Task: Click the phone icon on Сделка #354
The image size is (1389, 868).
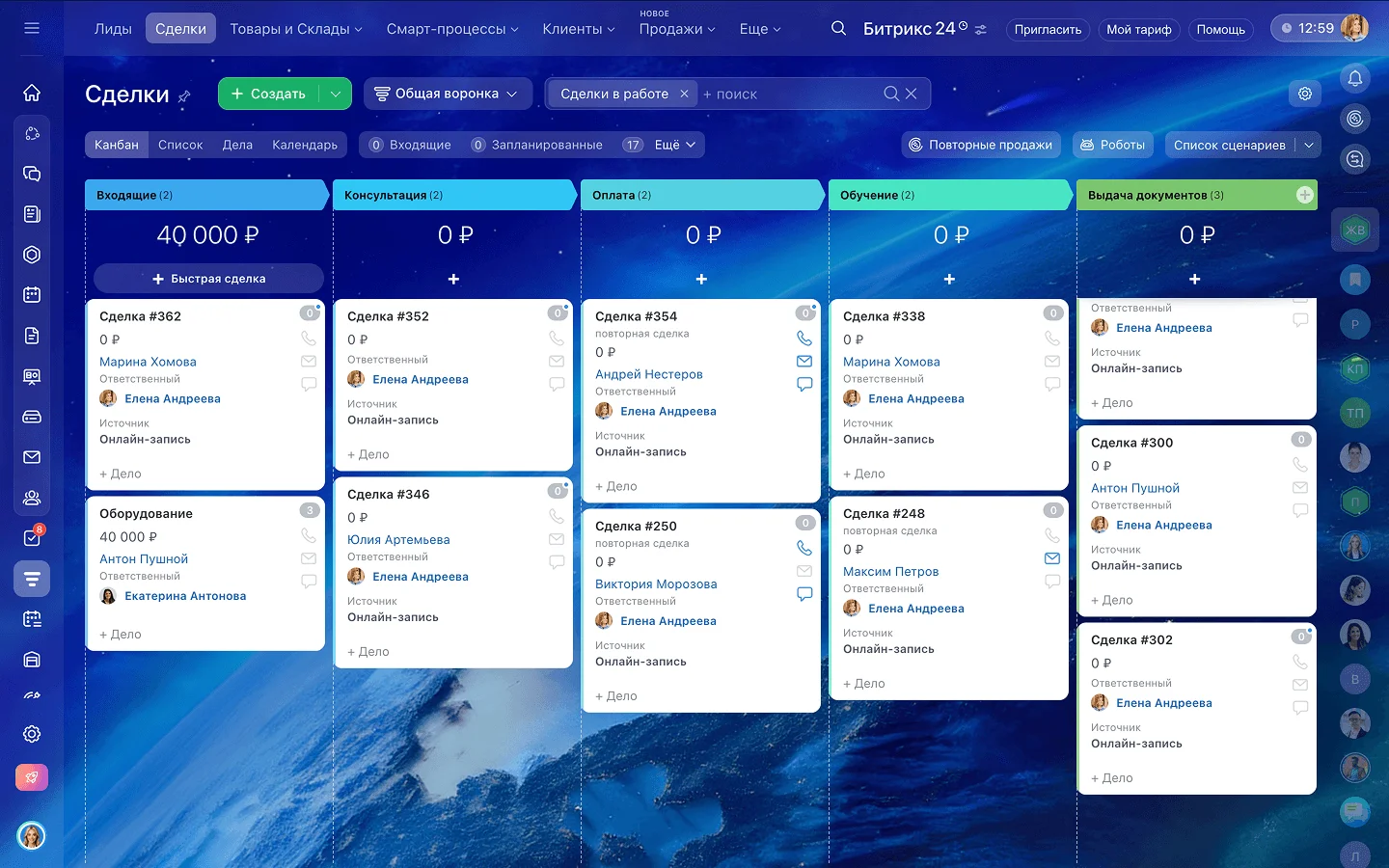Action: point(804,339)
